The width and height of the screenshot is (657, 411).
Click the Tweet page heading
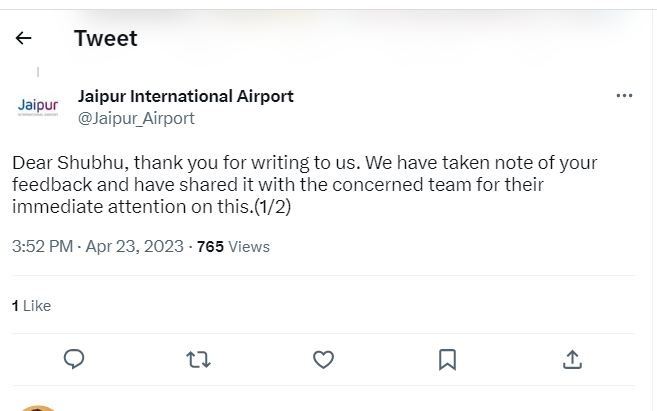[x=105, y=38]
